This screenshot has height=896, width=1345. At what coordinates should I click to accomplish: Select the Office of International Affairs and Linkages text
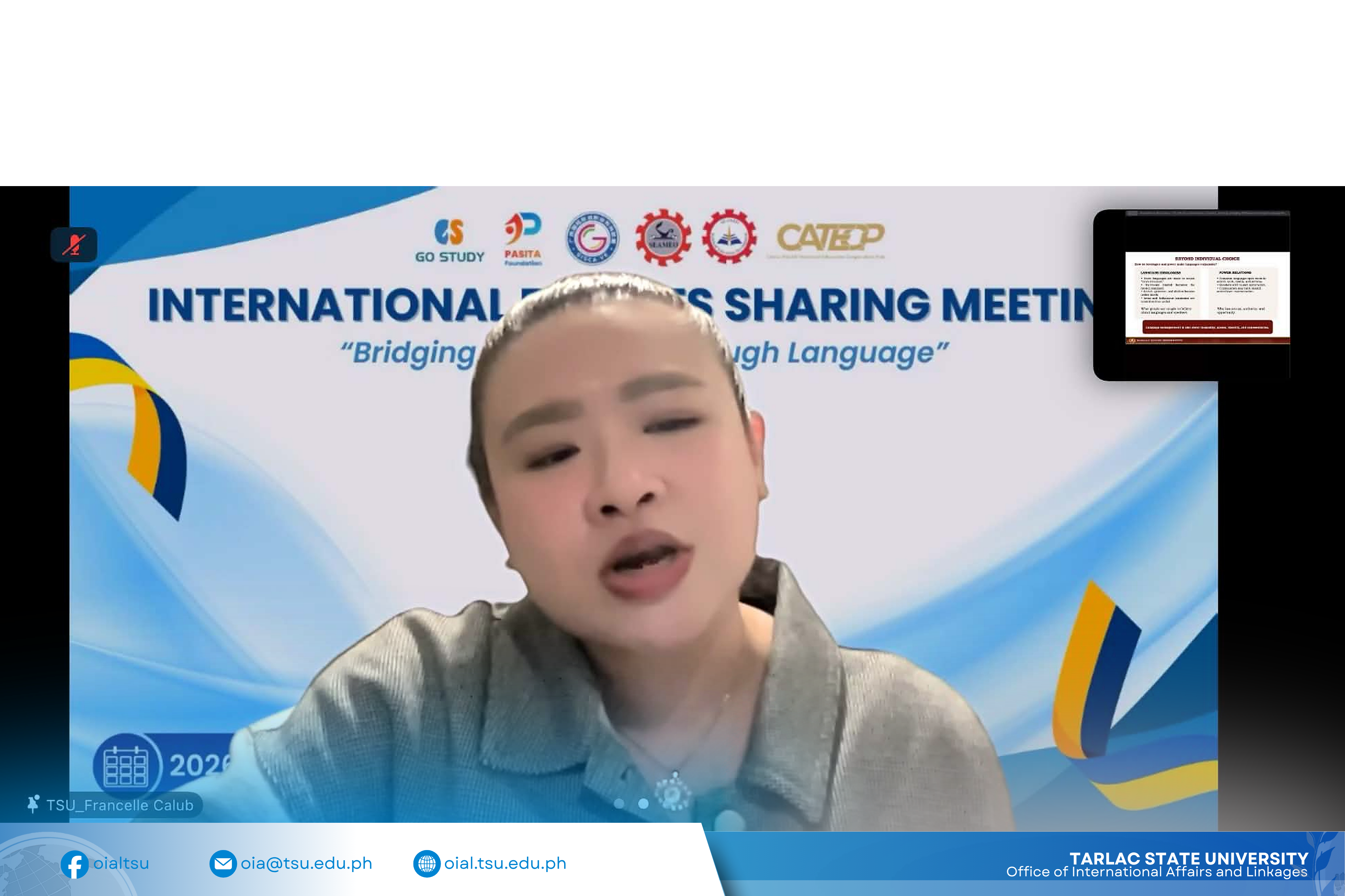click(x=1157, y=872)
